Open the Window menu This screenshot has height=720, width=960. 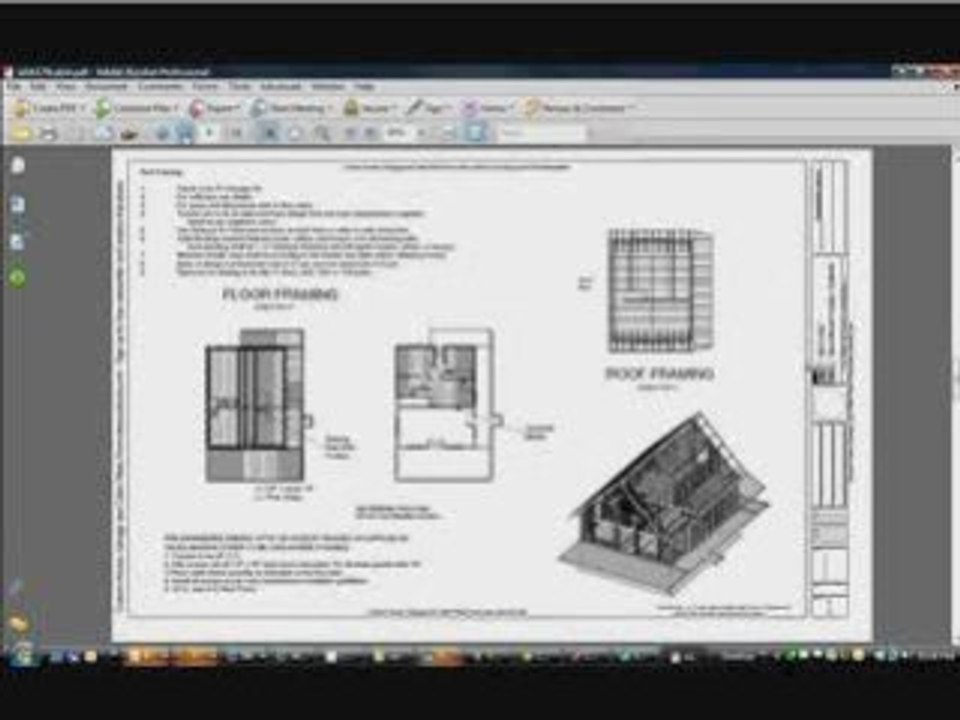pyautogui.click(x=328, y=87)
